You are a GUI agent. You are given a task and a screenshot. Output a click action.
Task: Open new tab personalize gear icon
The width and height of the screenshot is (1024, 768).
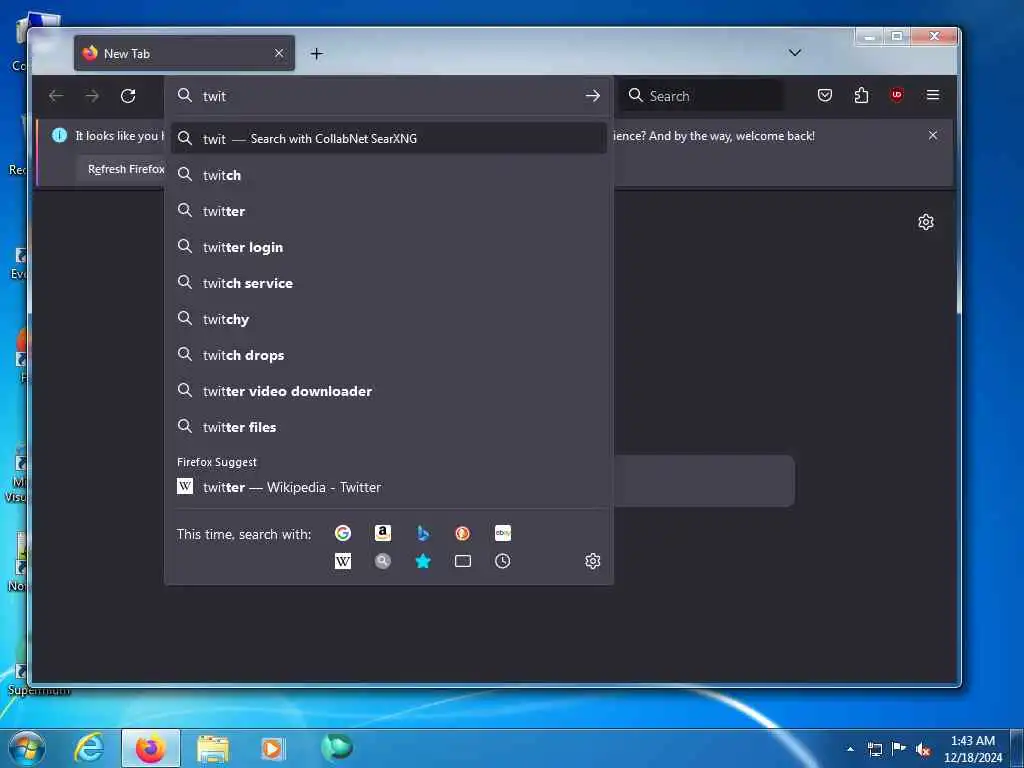click(x=925, y=222)
